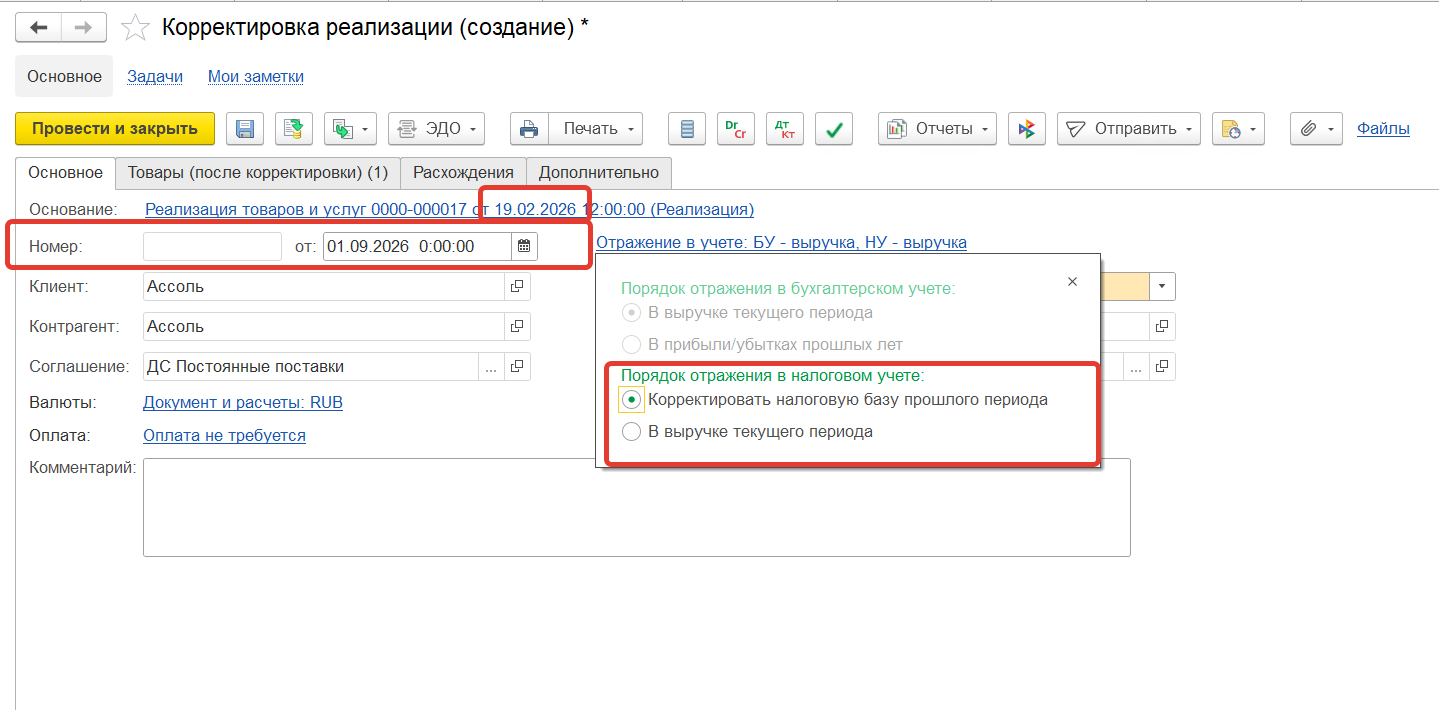This screenshot has height=710, width=1439.
Task: Select Корректировать налоговую базу прошлого периода
Action: (834, 400)
